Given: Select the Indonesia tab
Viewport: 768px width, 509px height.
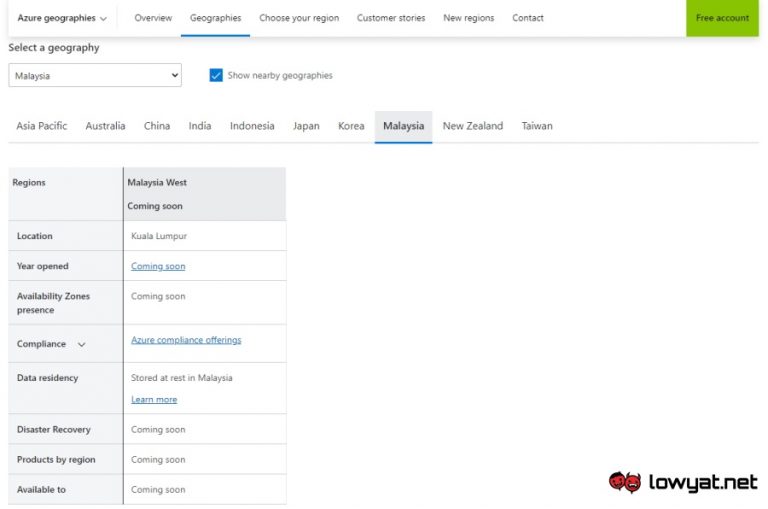Looking at the screenshot, I should pos(252,126).
